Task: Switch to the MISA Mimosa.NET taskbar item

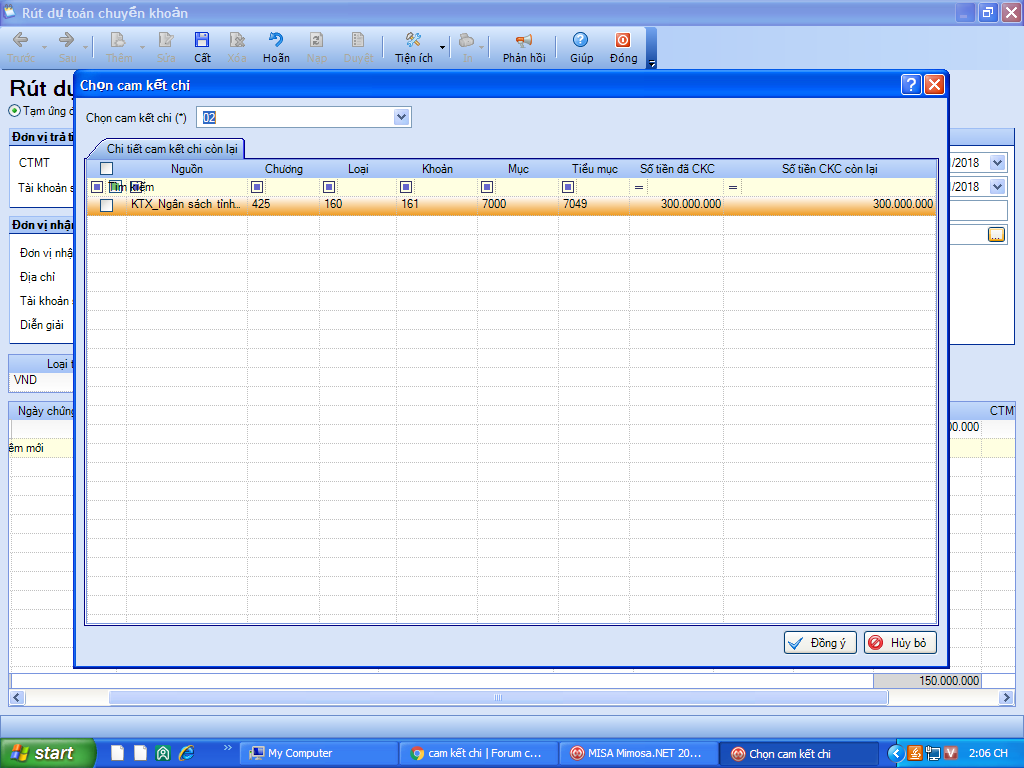Action: click(x=636, y=753)
